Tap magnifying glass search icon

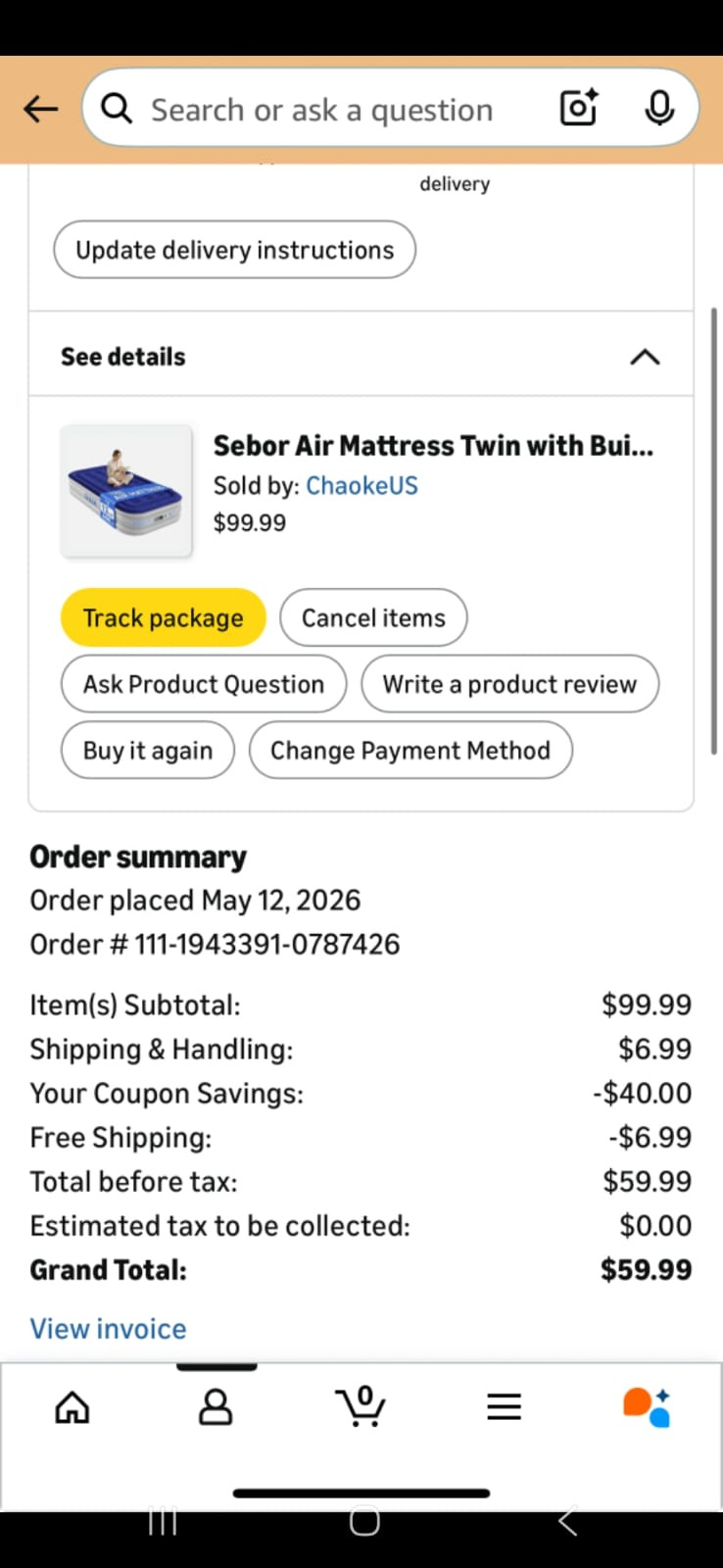117,109
